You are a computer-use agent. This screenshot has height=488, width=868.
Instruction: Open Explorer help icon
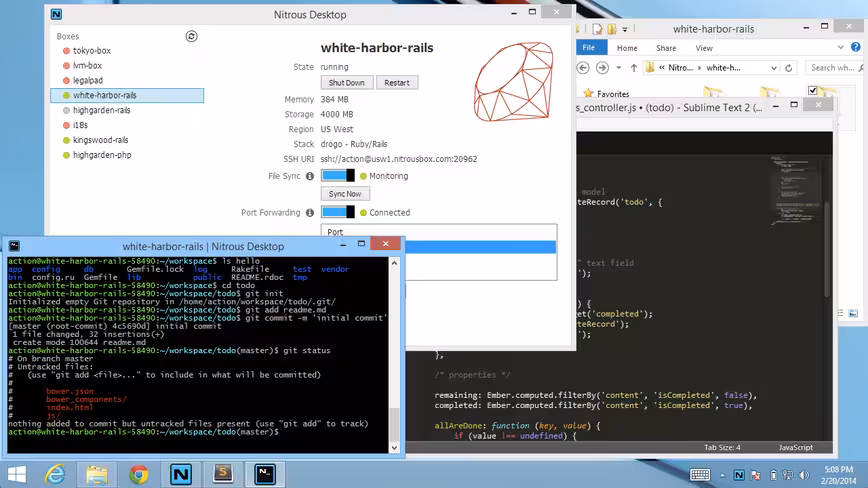coord(856,47)
